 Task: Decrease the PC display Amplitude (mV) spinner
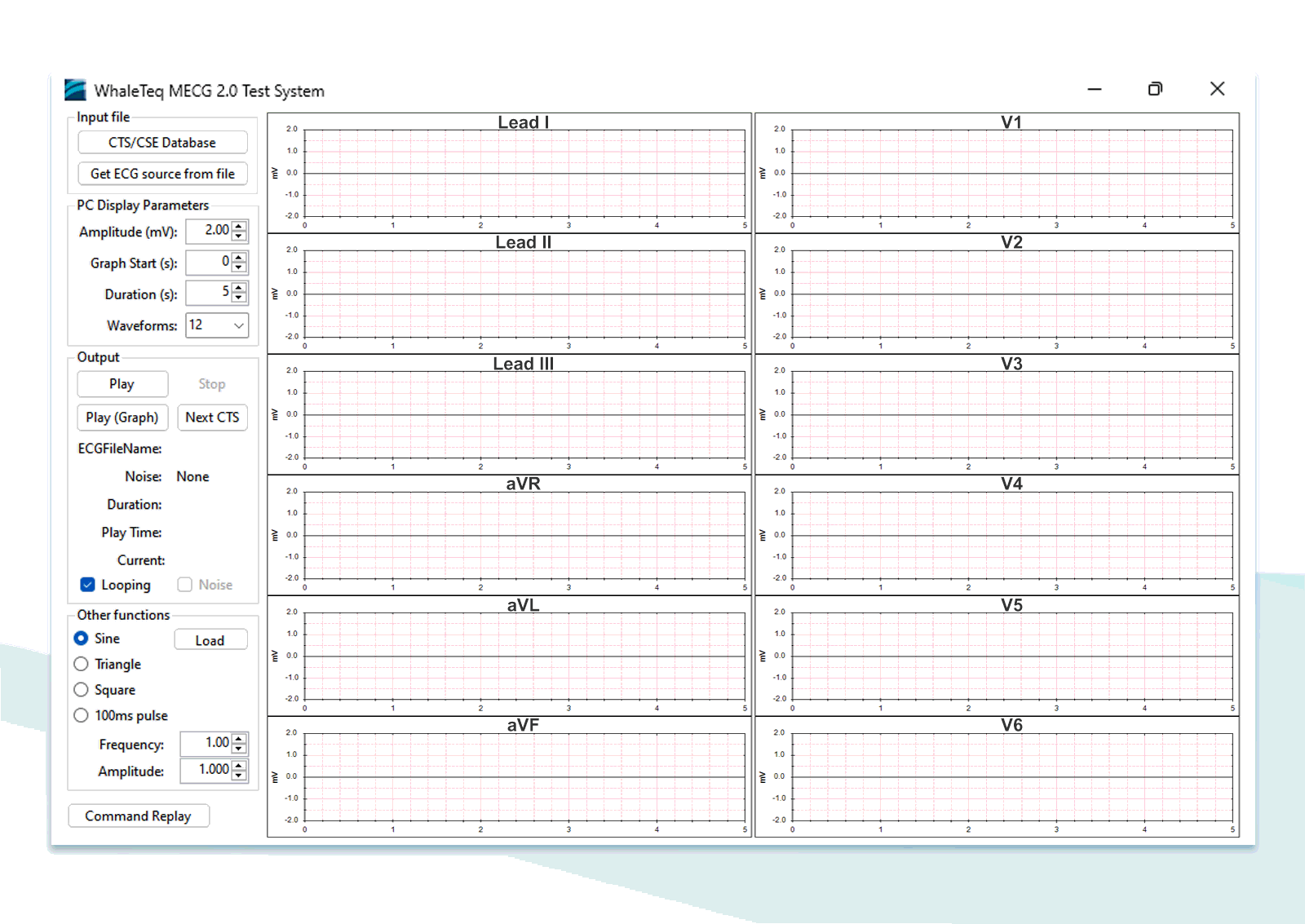239,236
